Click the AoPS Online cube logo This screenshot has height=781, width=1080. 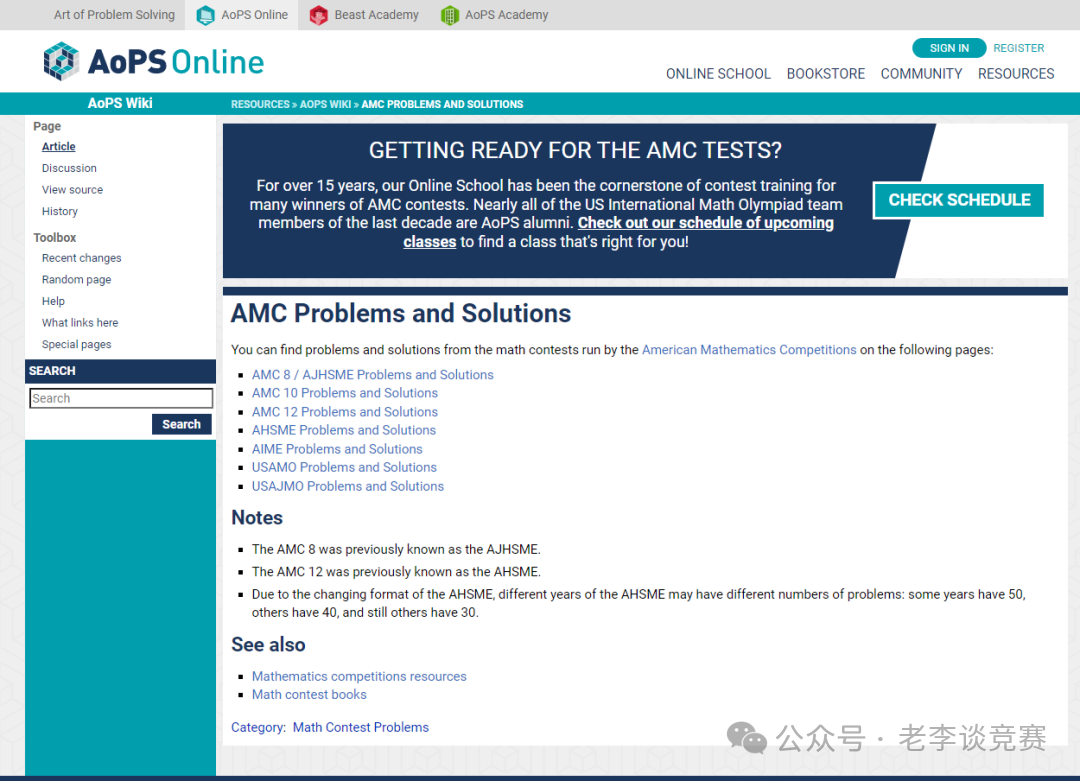point(62,62)
